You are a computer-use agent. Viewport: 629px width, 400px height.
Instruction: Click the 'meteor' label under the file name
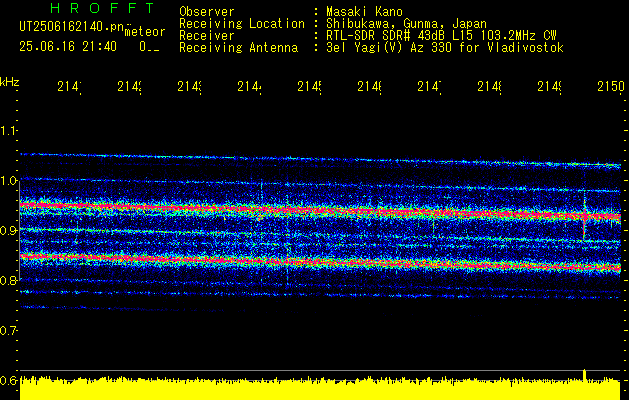click(145, 32)
